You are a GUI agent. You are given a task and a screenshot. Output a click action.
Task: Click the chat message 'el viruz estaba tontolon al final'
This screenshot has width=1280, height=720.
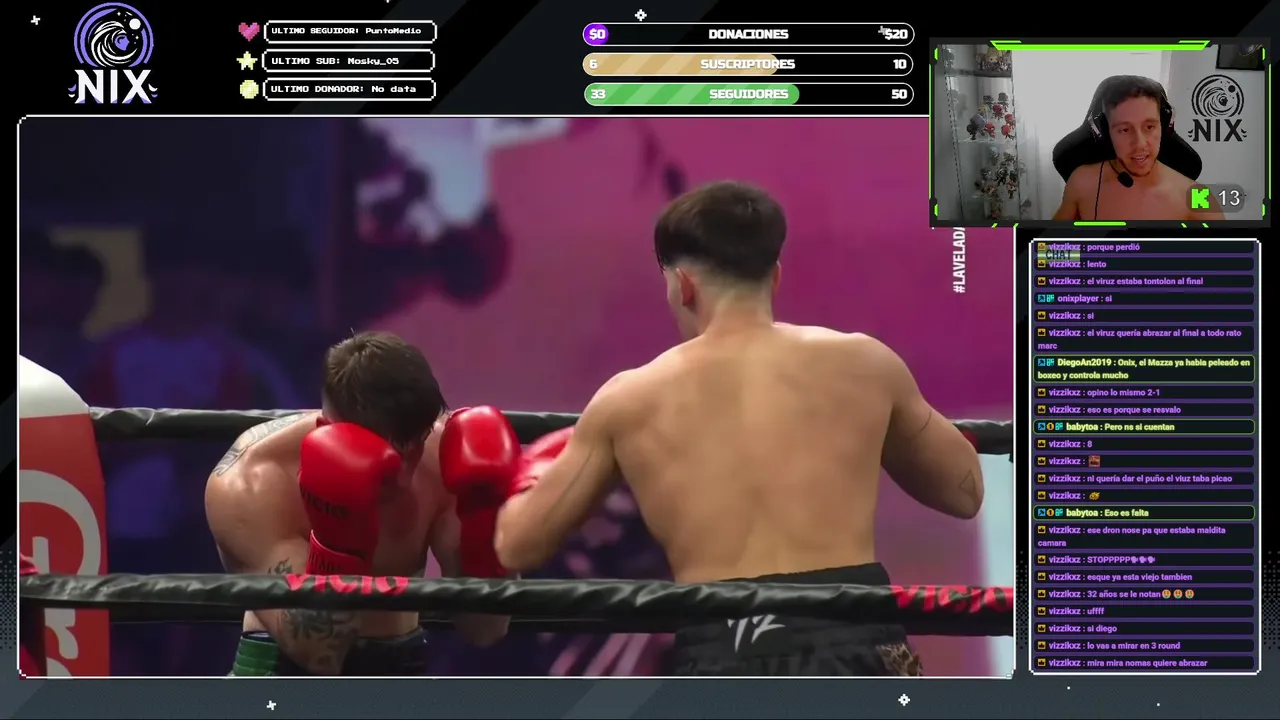[x=1145, y=281]
